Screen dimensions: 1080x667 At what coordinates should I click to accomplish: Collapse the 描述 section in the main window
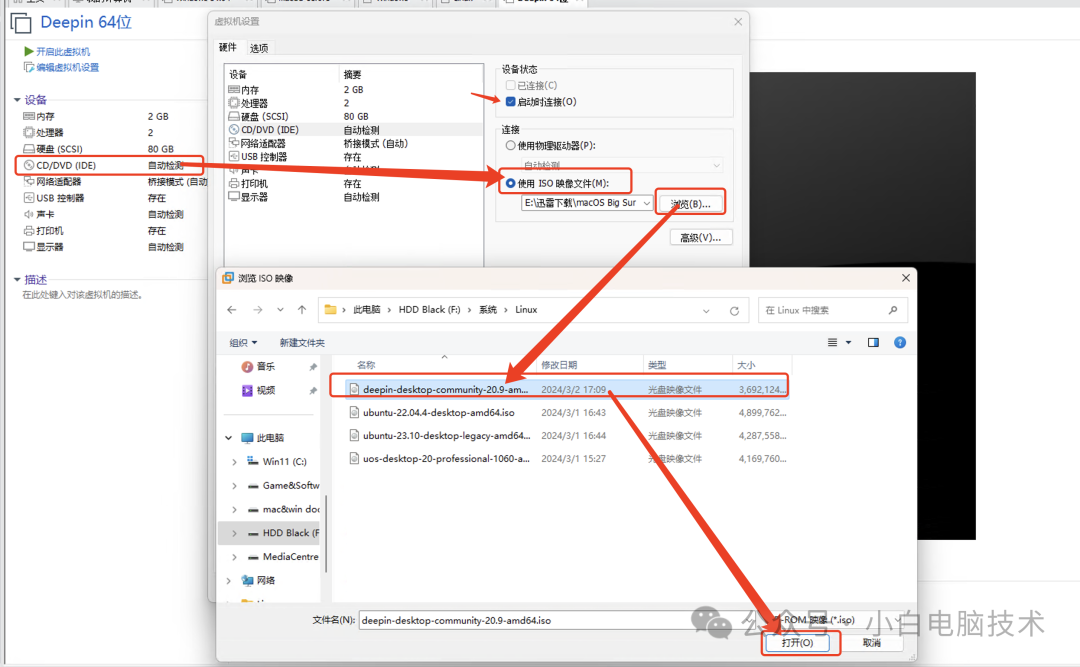(17, 280)
